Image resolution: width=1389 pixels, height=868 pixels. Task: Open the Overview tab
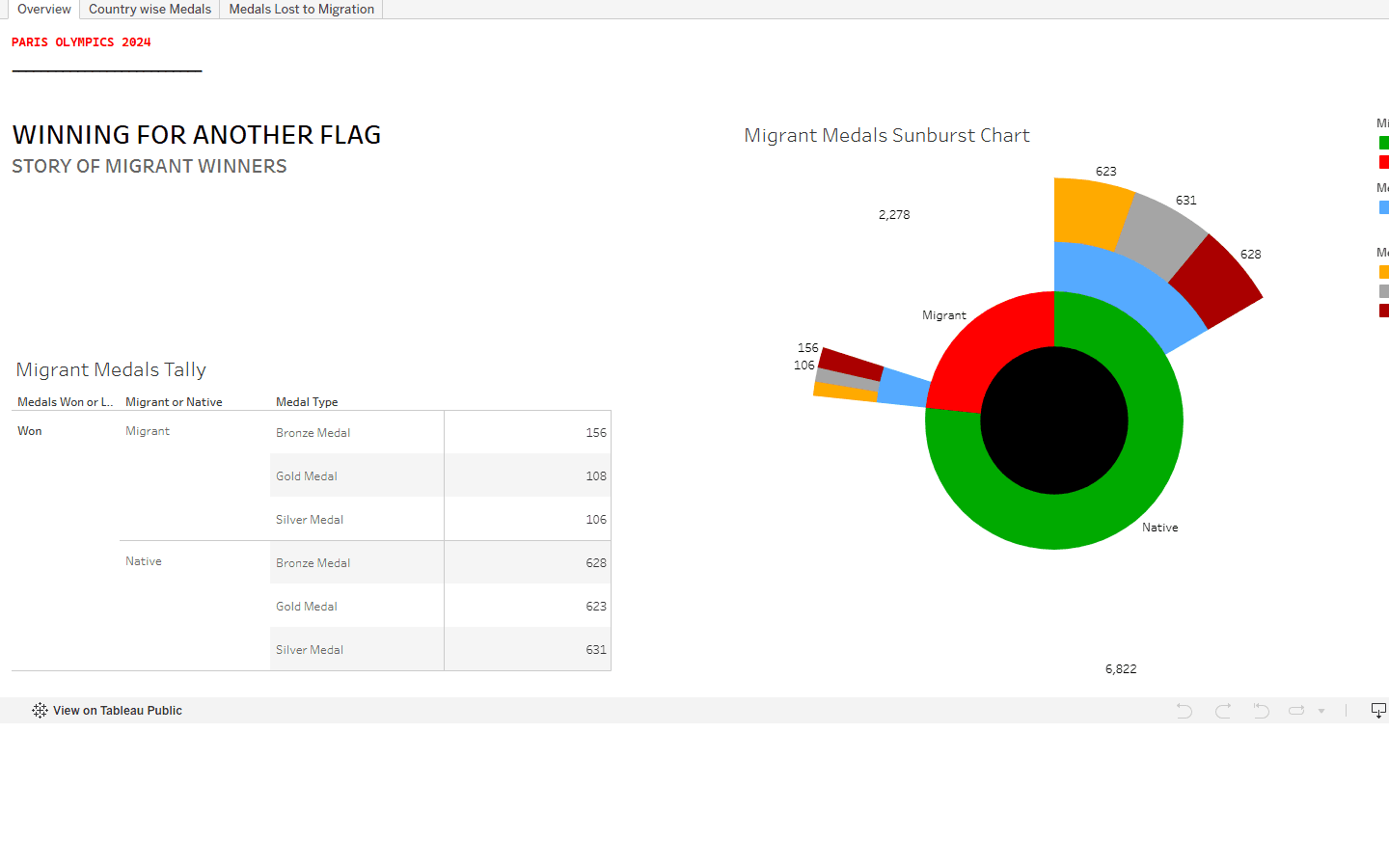point(43,9)
